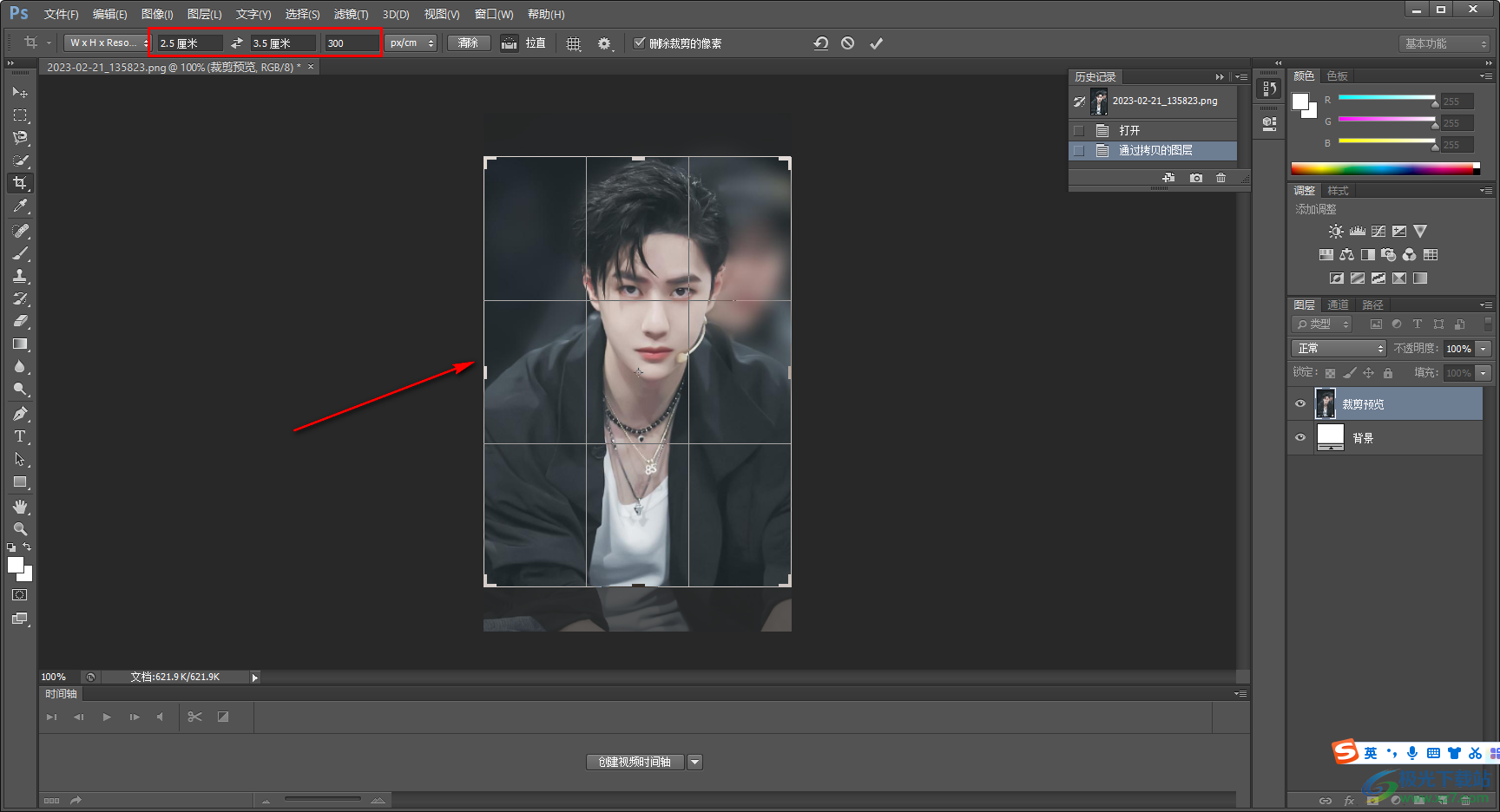Cancel the crop operation icon
This screenshot has height=812, width=1500.
click(x=847, y=43)
